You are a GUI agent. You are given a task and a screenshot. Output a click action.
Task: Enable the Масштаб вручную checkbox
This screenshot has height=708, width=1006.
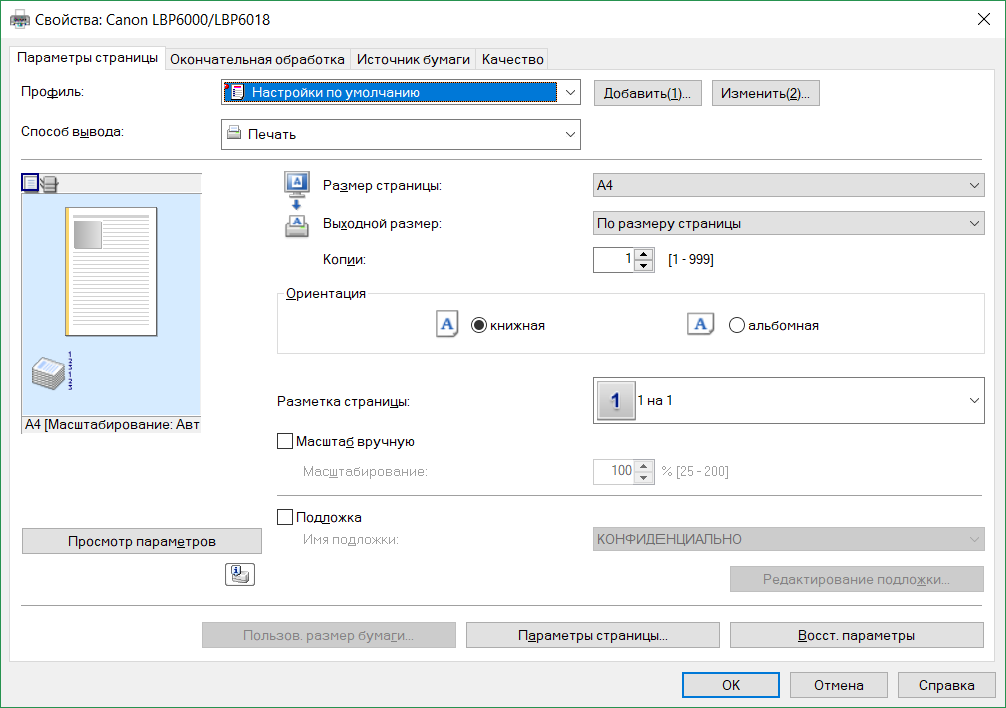point(285,441)
